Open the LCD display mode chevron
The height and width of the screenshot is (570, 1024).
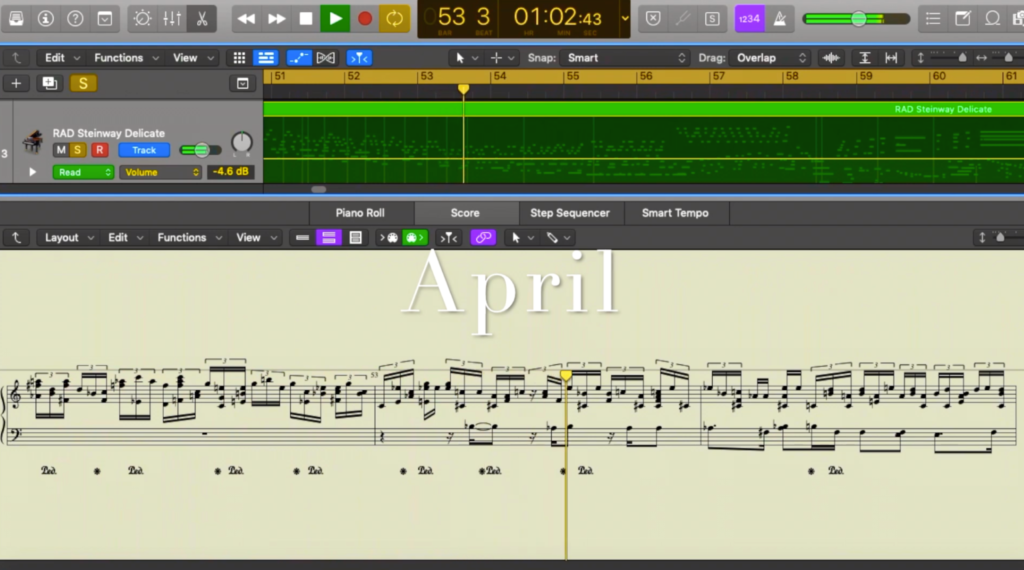pyautogui.click(x=625, y=18)
